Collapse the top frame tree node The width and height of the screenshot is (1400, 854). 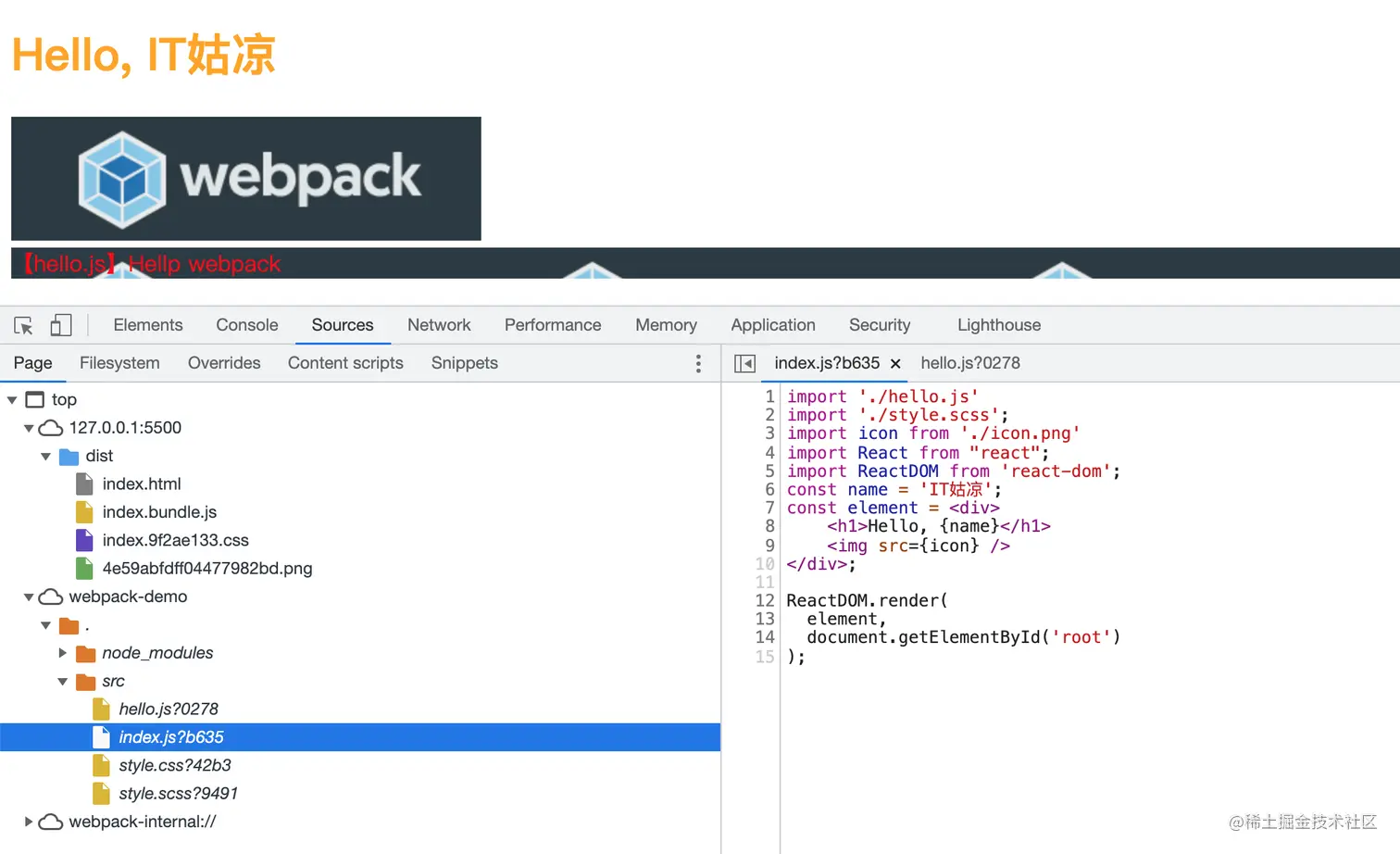tap(12, 400)
